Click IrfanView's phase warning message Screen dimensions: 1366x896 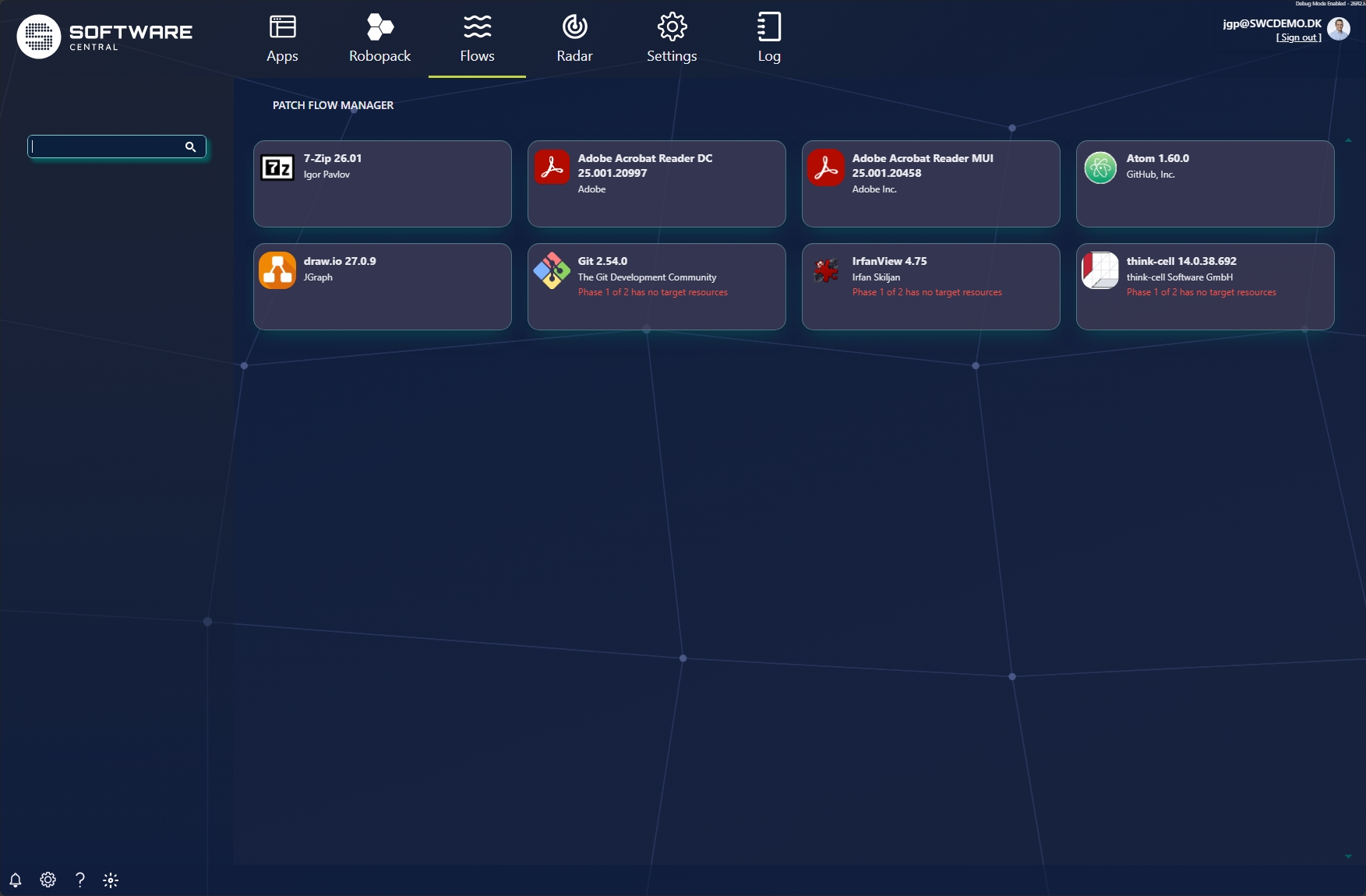point(927,292)
